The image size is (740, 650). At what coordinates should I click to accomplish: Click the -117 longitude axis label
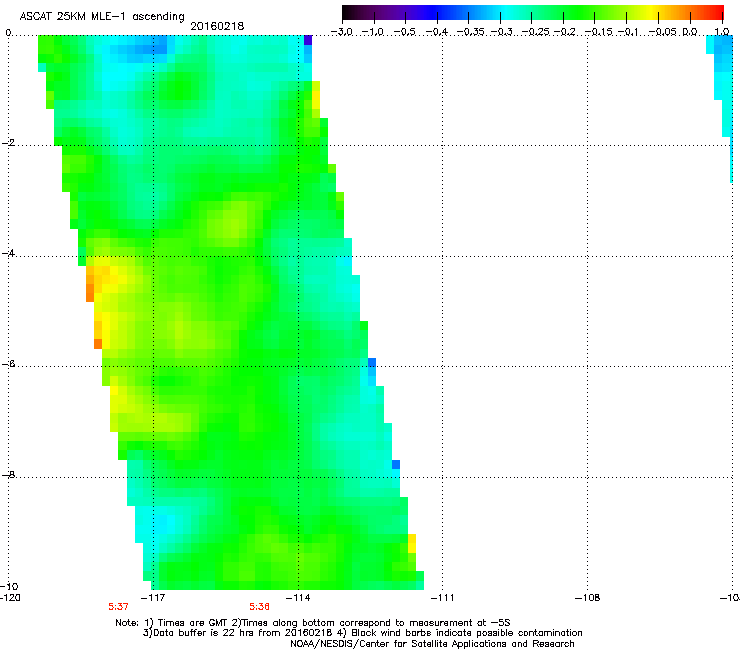(154, 598)
